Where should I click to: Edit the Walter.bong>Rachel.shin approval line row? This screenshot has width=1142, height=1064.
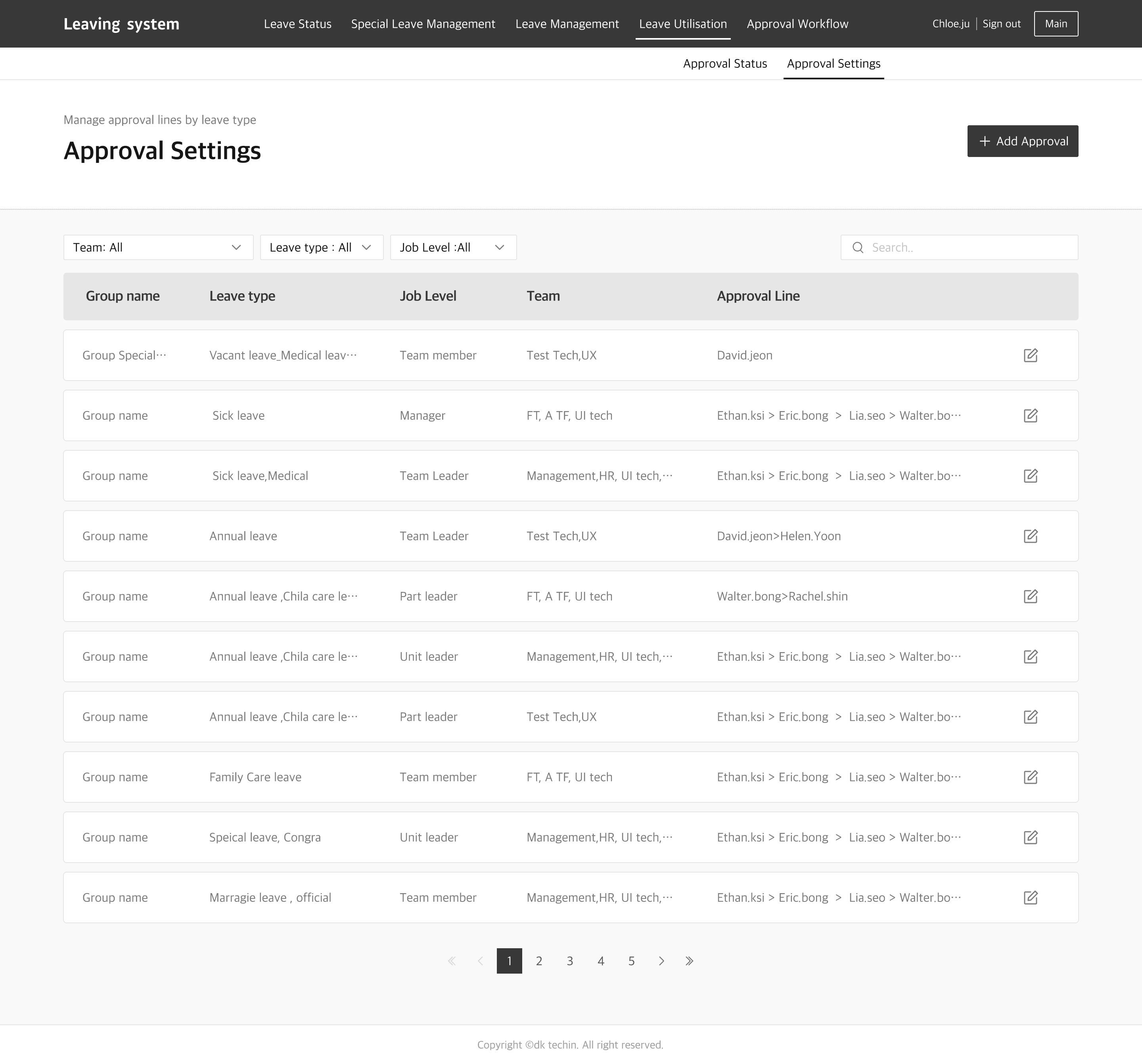(1030, 597)
